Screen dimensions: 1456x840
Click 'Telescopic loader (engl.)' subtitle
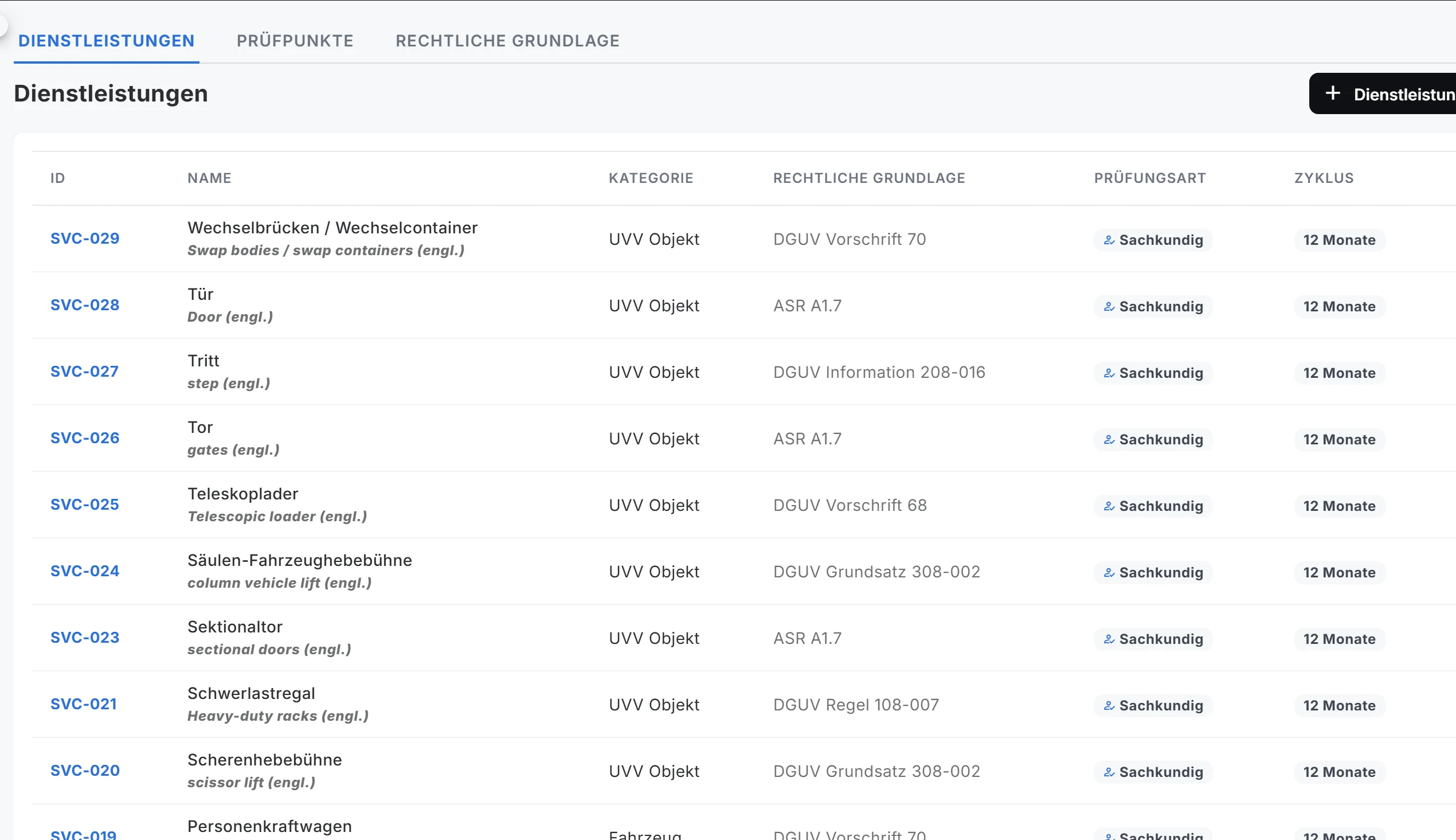(x=277, y=517)
